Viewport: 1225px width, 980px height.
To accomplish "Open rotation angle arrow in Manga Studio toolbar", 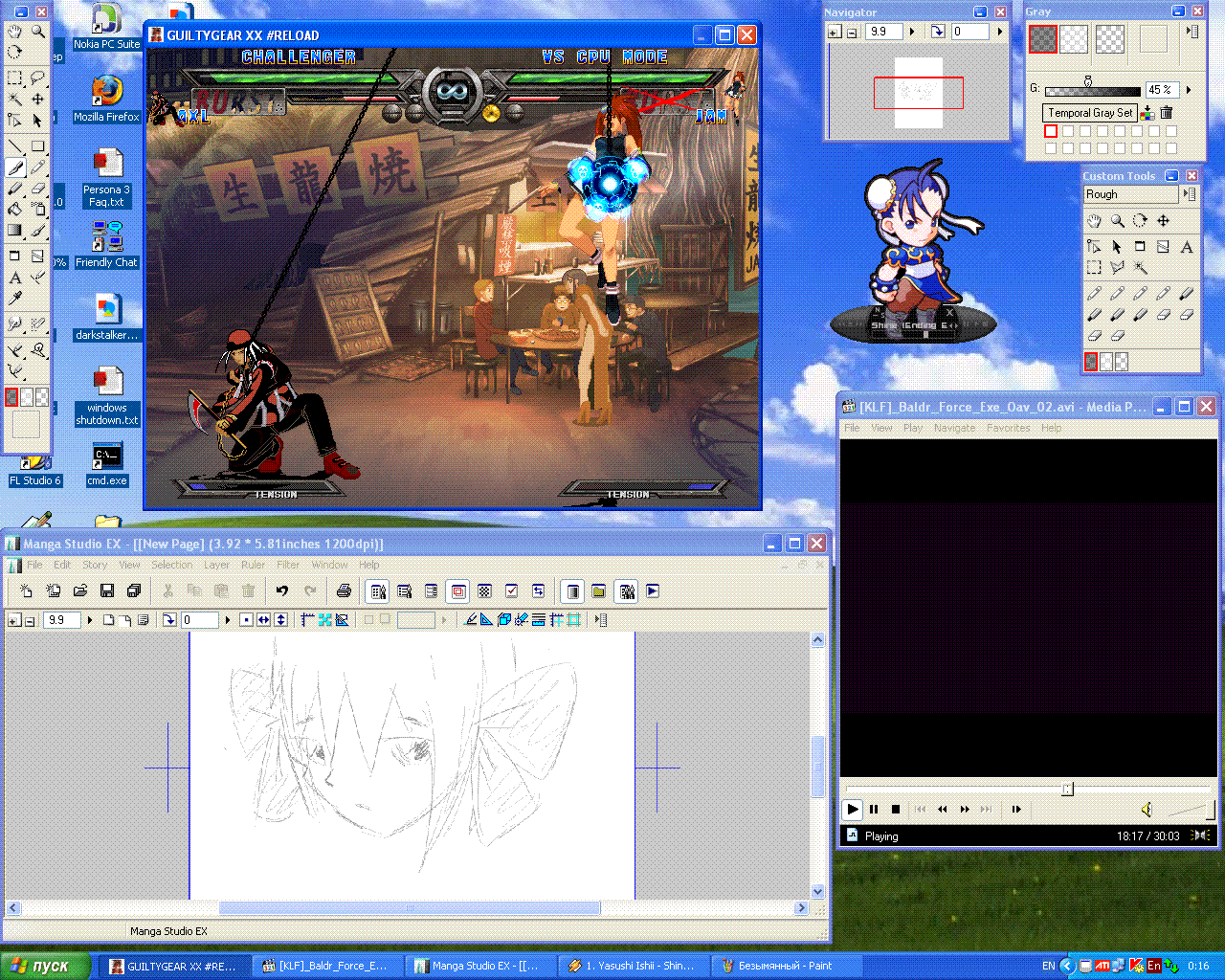I will tap(228, 620).
